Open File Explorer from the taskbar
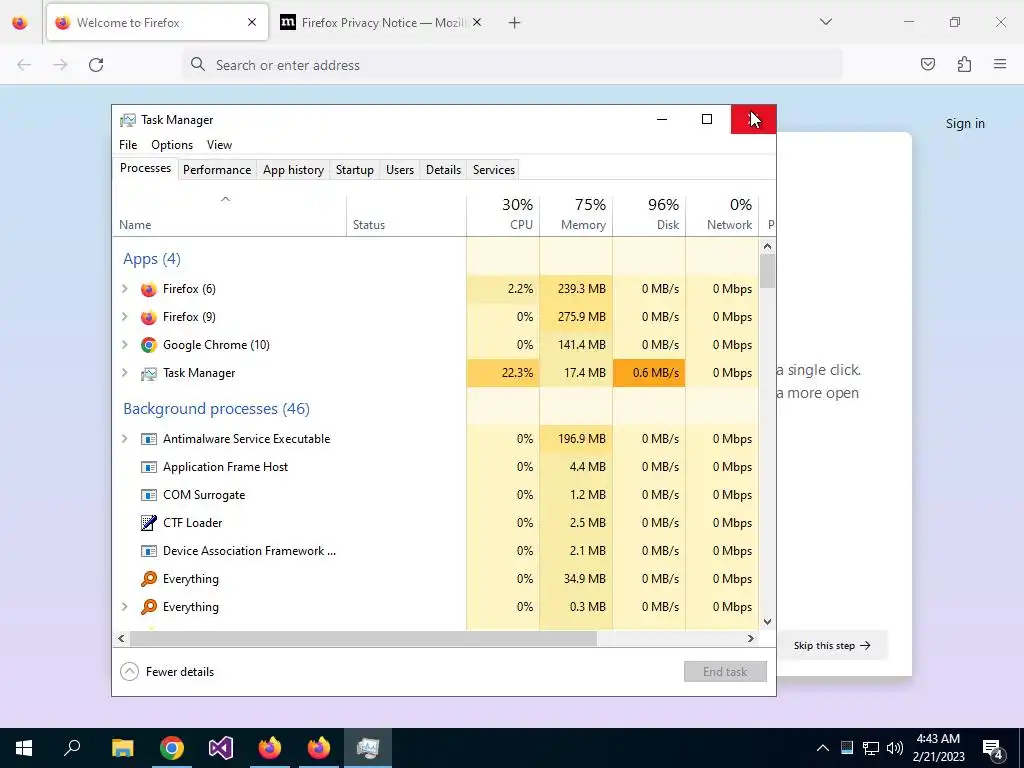 (122, 748)
